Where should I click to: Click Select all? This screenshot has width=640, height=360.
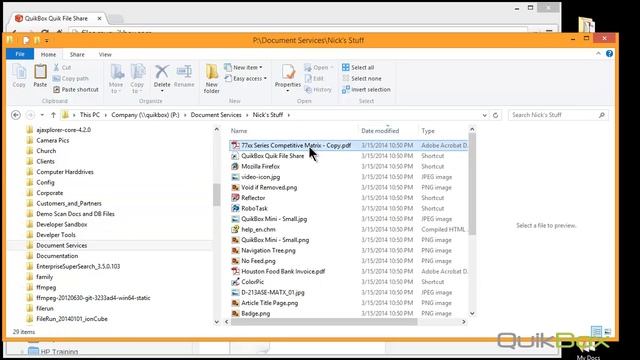(x=358, y=67)
